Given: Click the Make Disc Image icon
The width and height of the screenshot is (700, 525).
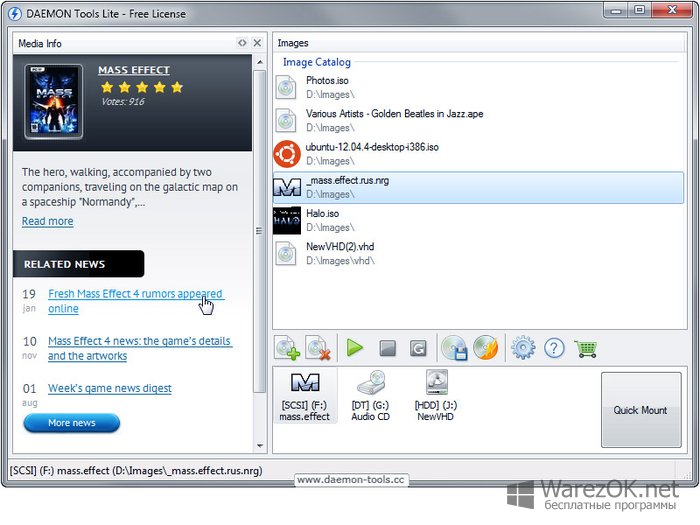Looking at the screenshot, I should 454,348.
